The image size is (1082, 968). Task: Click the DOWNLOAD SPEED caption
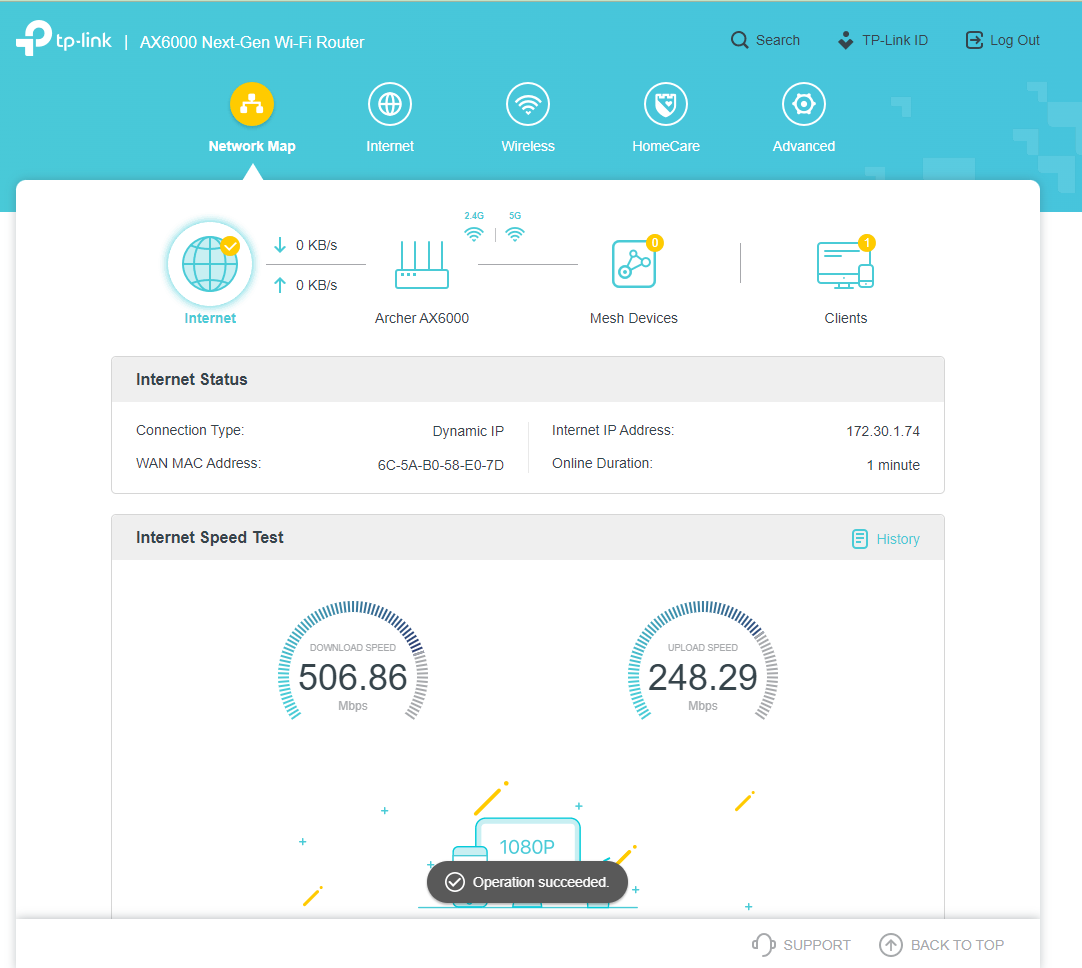point(353,647)
